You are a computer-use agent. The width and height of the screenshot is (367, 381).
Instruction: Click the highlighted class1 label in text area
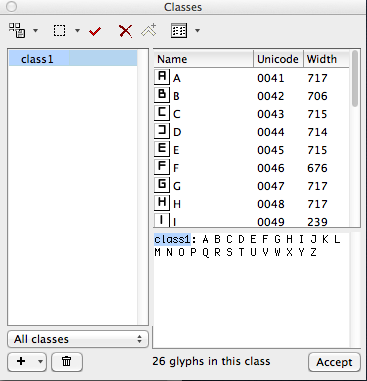pyautogui.click(x=172, y=239)
